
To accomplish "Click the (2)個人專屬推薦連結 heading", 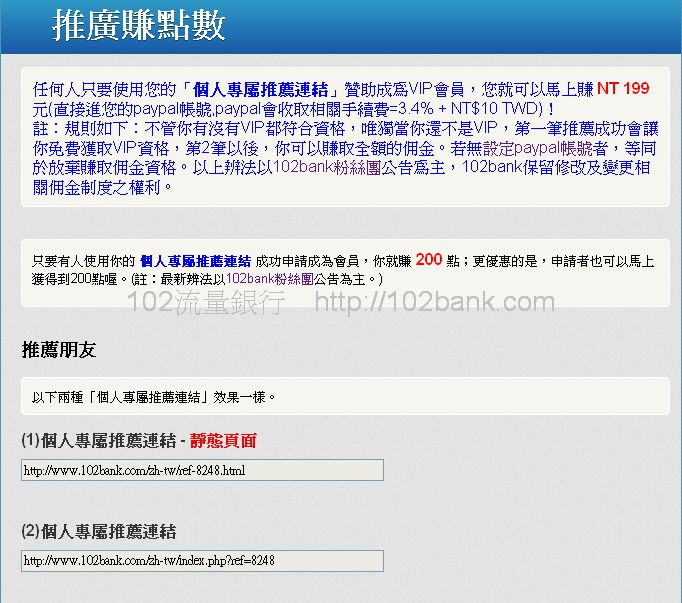I will pos(99,532).
